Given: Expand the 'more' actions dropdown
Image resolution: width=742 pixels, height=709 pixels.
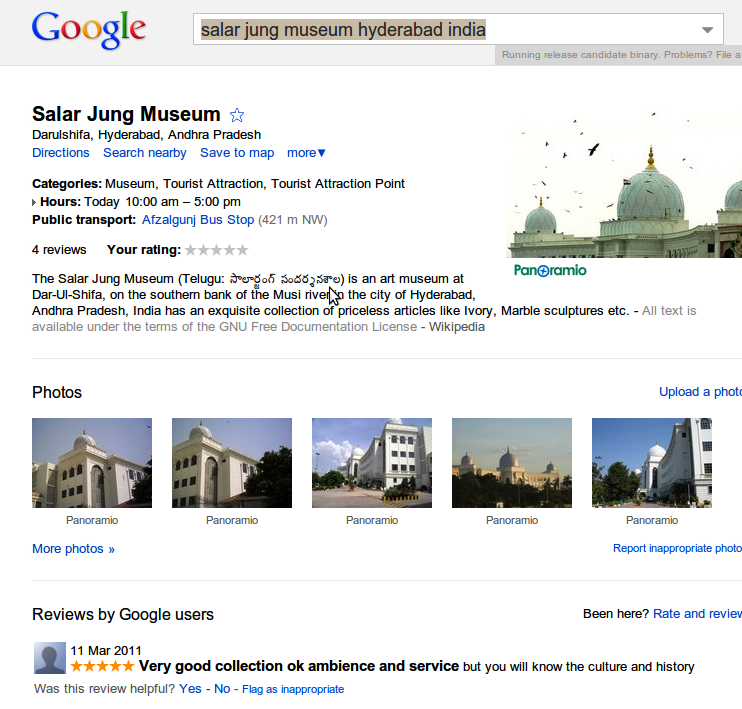Looking at the screenshot, I should pos(306,153).
